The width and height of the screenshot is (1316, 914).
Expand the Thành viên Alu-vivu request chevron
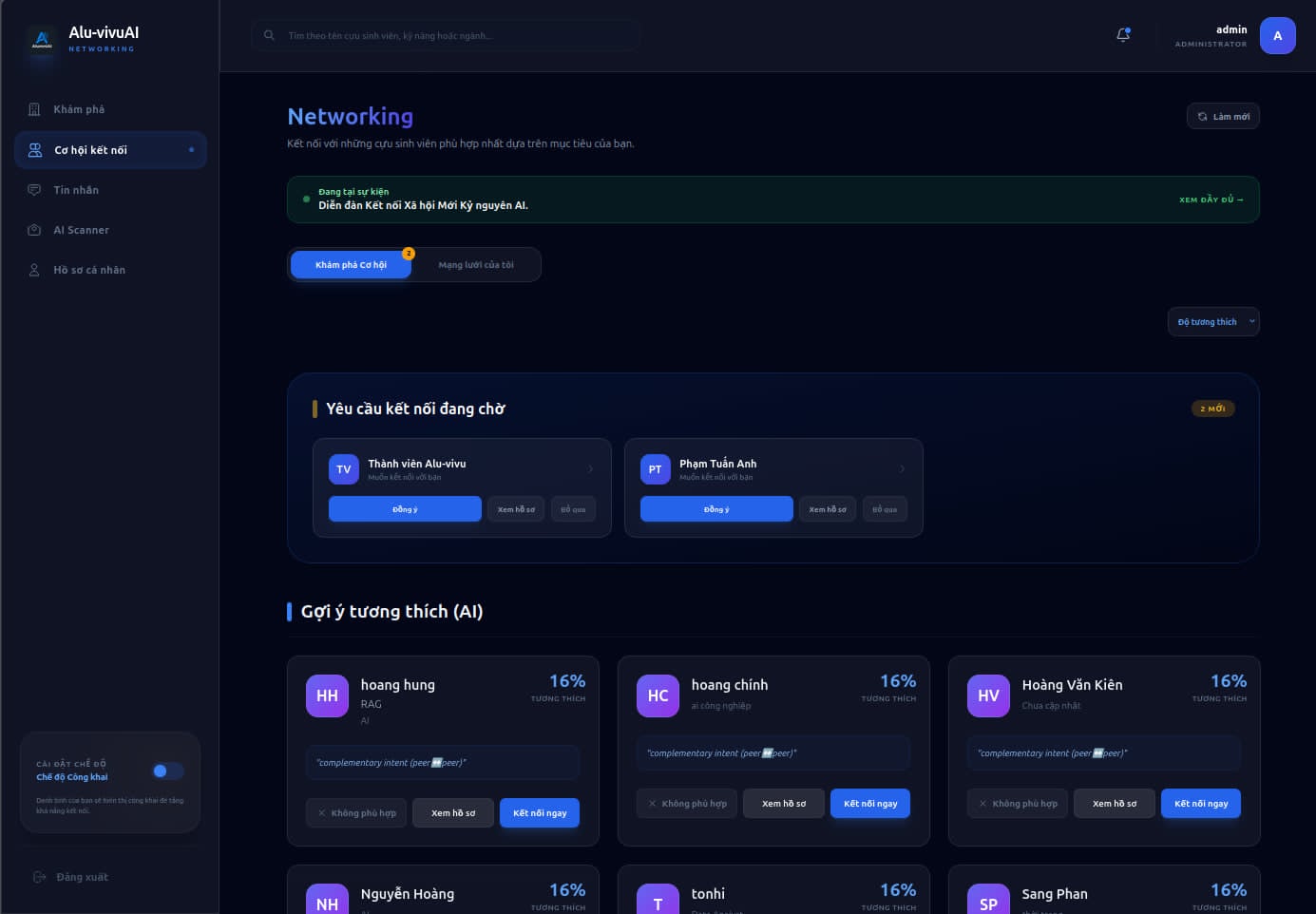click(x=590, y=469)
